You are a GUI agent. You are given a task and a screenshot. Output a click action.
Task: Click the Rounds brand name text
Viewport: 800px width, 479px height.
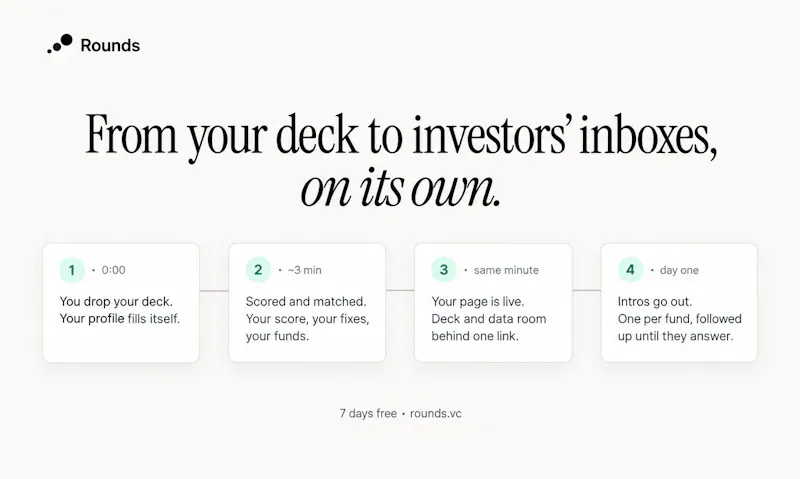click(x=110, y=45)
